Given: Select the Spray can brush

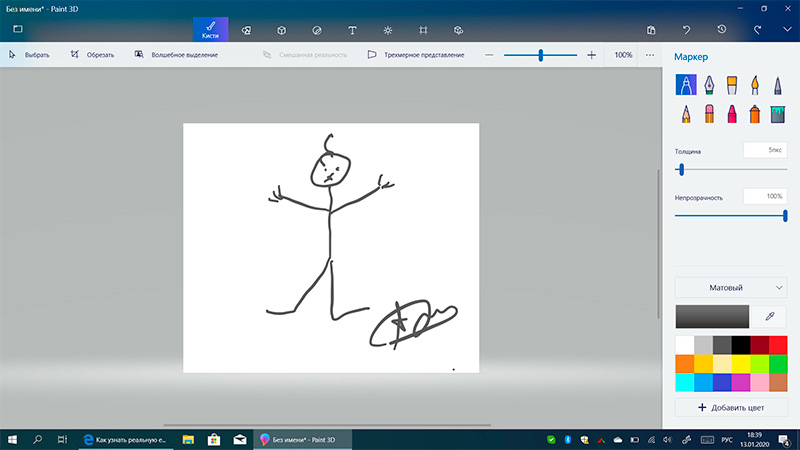Looking at the screenshot, I should (755, 114).
